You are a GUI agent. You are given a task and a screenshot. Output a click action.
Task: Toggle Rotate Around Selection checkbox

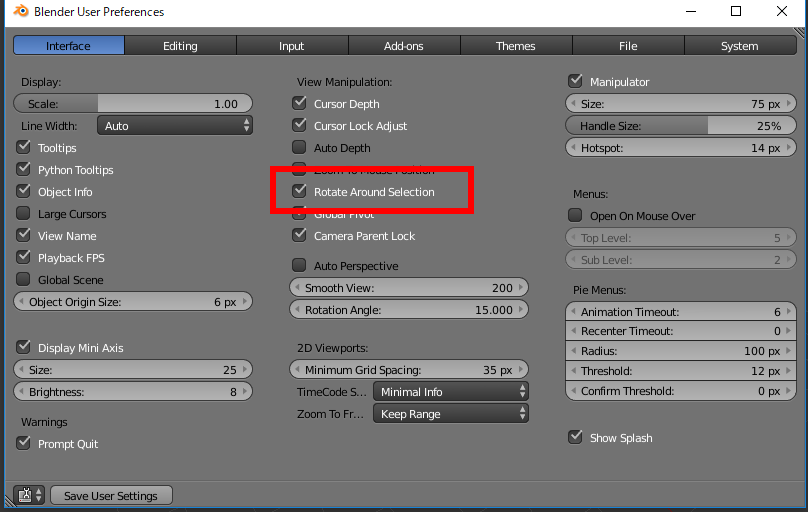tap(299, 191)
